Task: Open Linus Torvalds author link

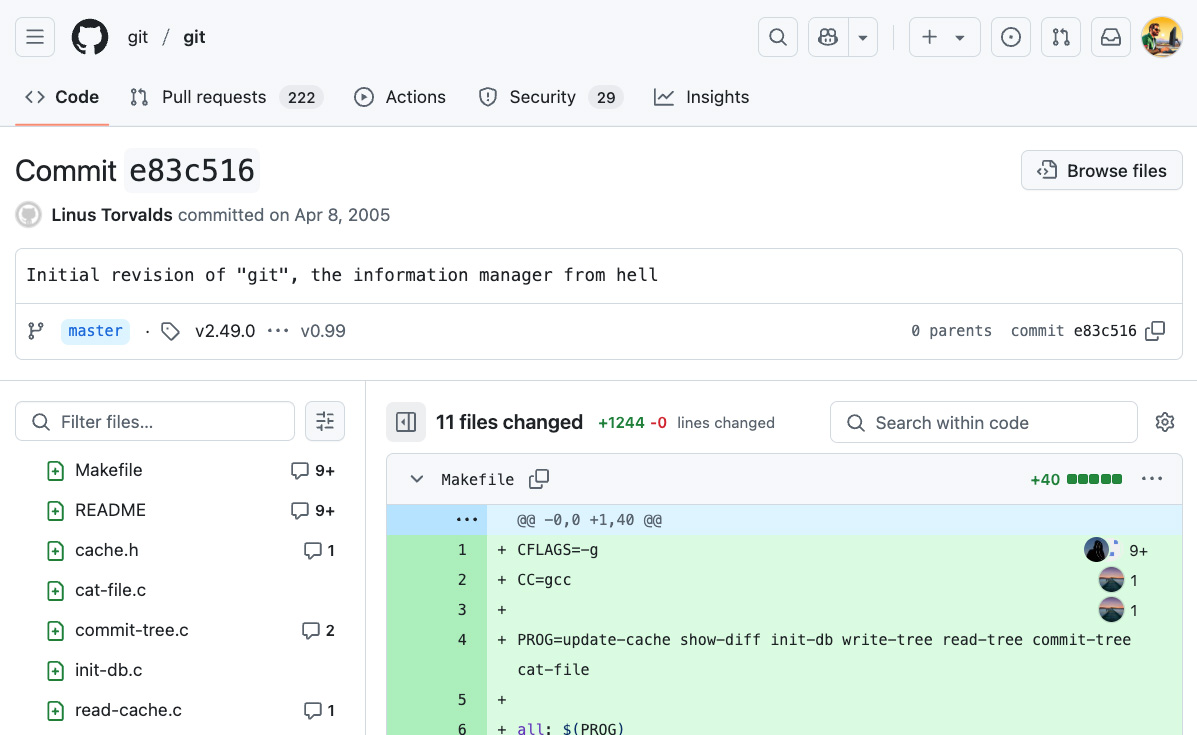Action: click(x=112, y=215)
